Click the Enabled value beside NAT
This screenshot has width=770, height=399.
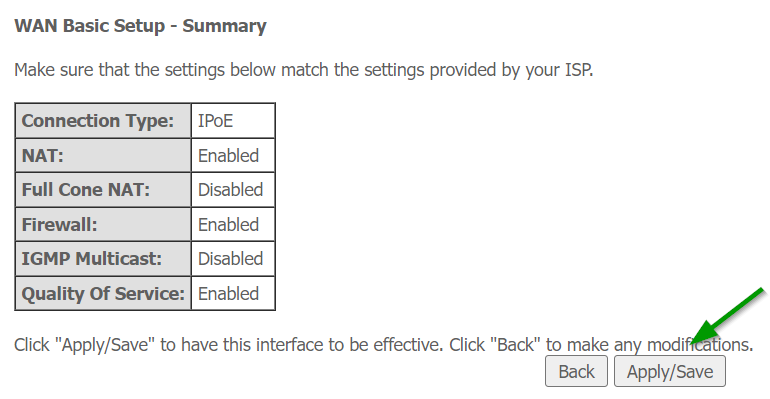[x=233, y=156]
